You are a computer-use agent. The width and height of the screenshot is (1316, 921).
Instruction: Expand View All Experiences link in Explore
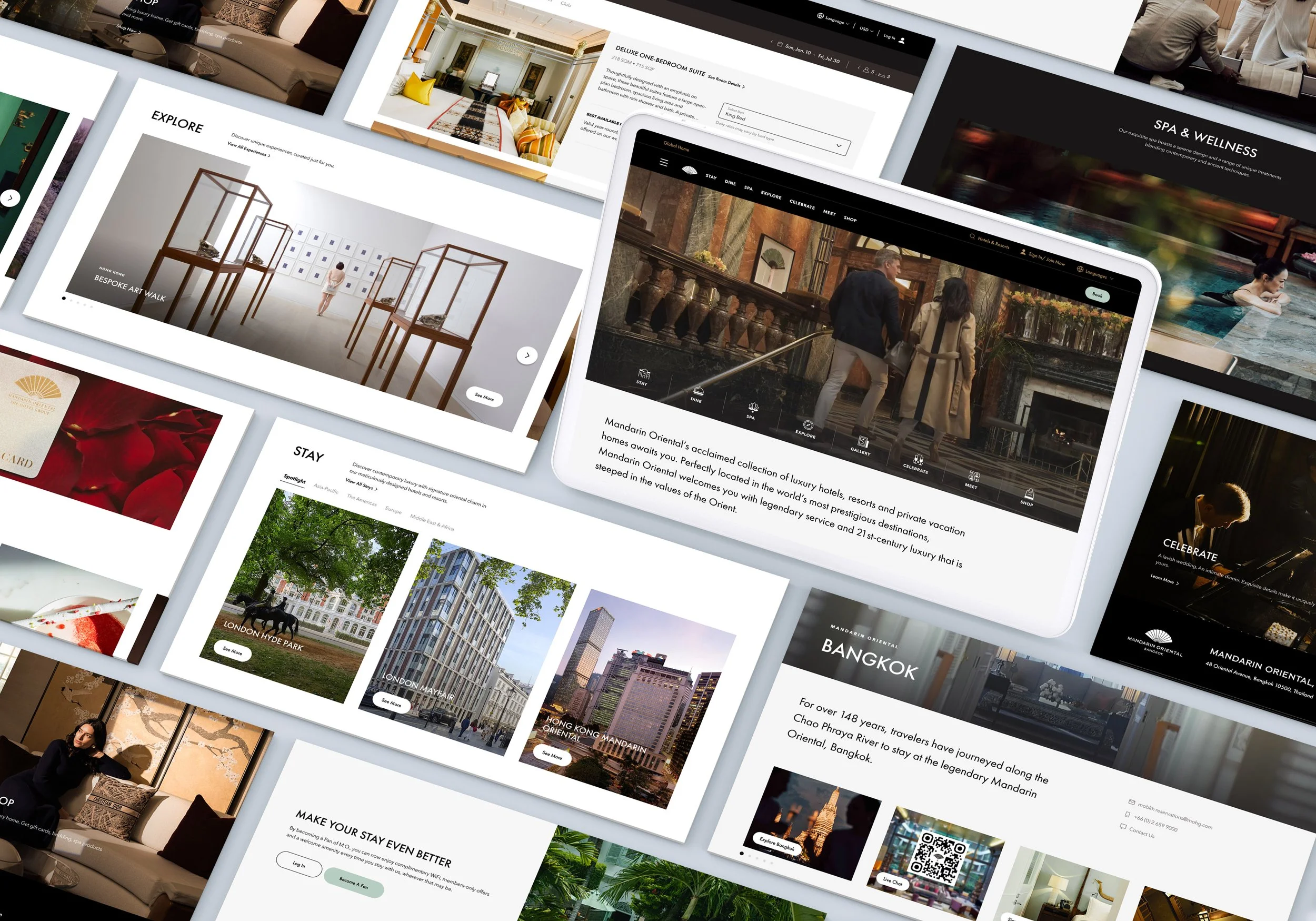pyautogui.click(x=249, y=150)
